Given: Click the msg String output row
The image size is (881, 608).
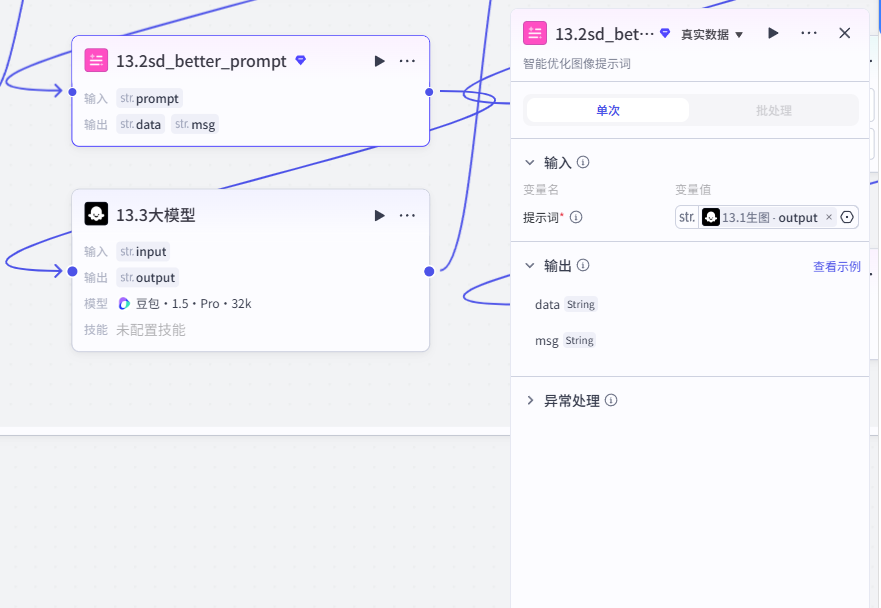Looking at the screenshot, I should click(x=565, y=341).
